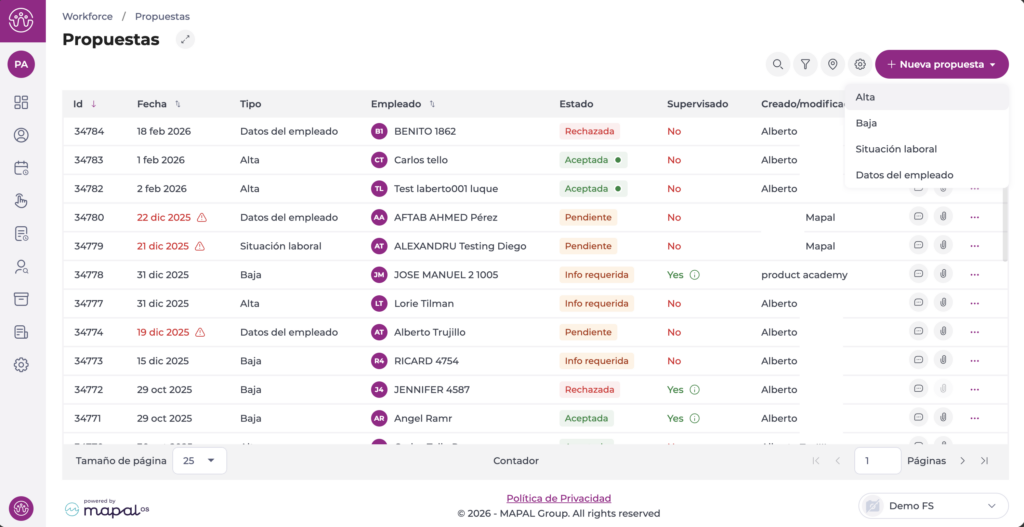1024x527 pixels.
Task: Click the location pin icon
Action: [832, 64]
